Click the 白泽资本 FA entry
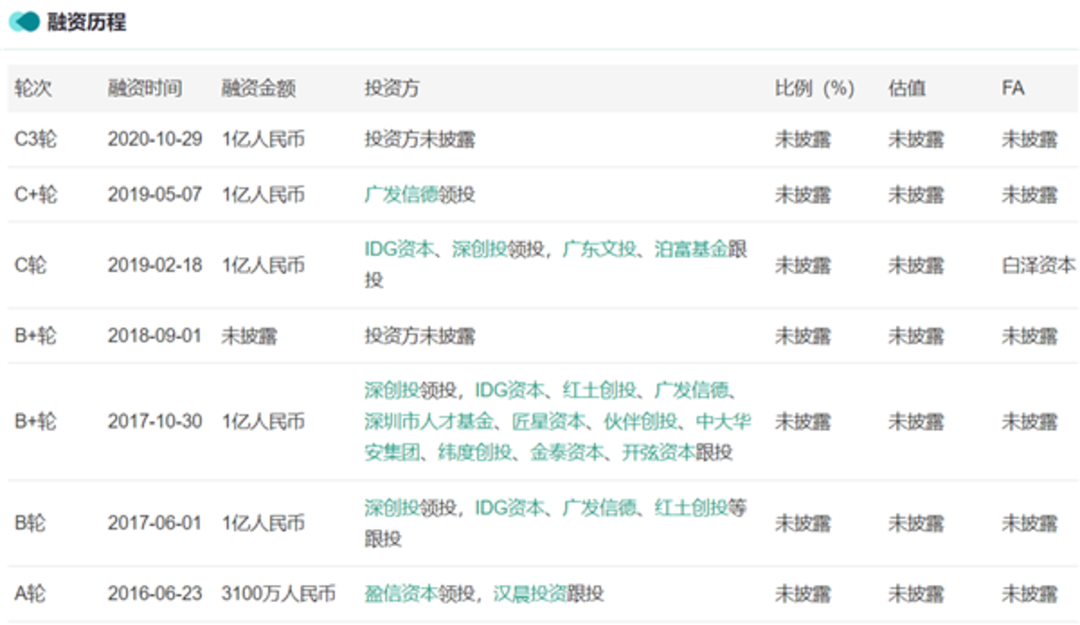The width and height of the screenshot is (1080, 625). tap(1038, 265)
